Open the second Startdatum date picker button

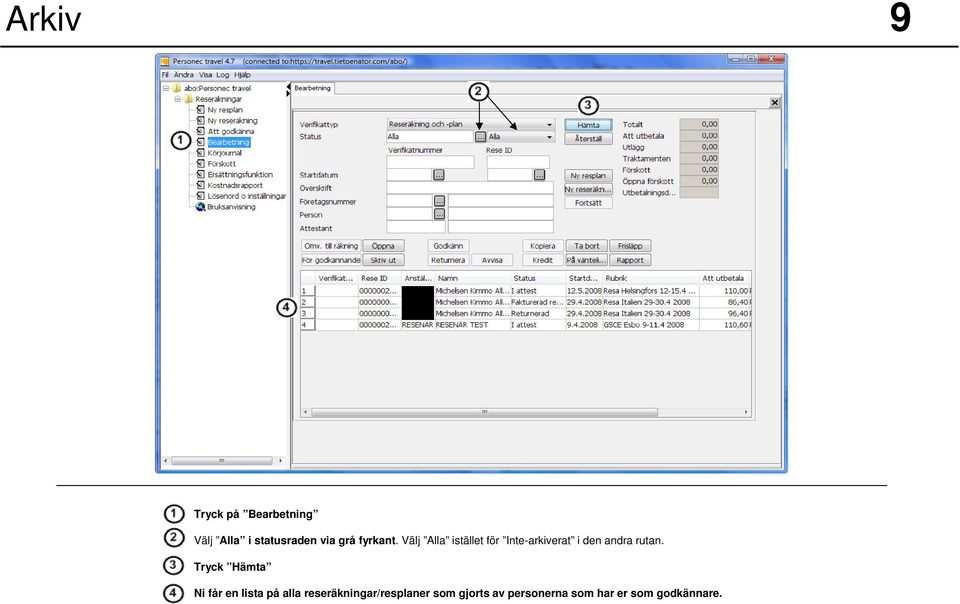tap(539, 175)
